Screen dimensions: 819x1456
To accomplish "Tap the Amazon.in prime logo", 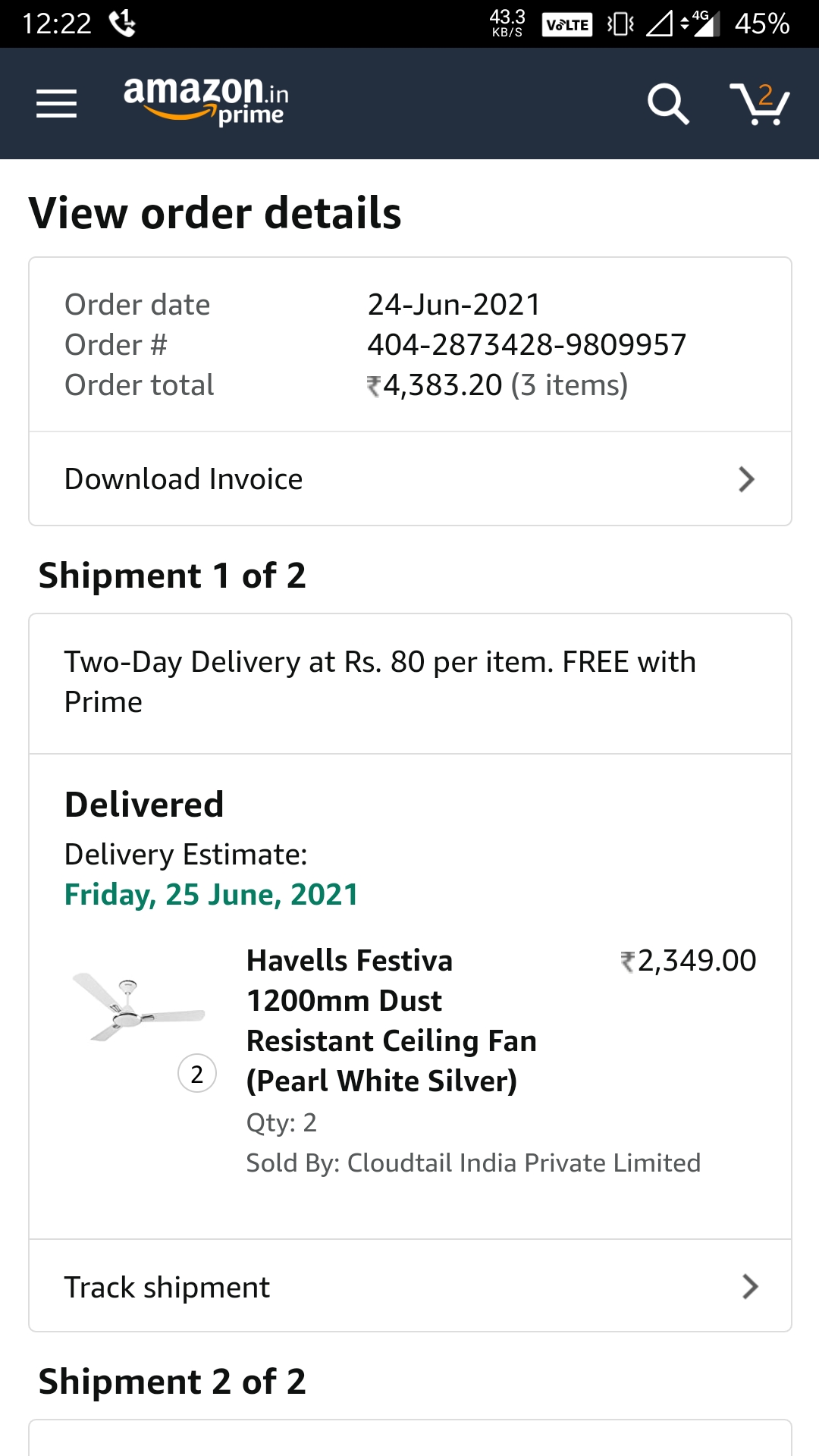I will 206,100.
